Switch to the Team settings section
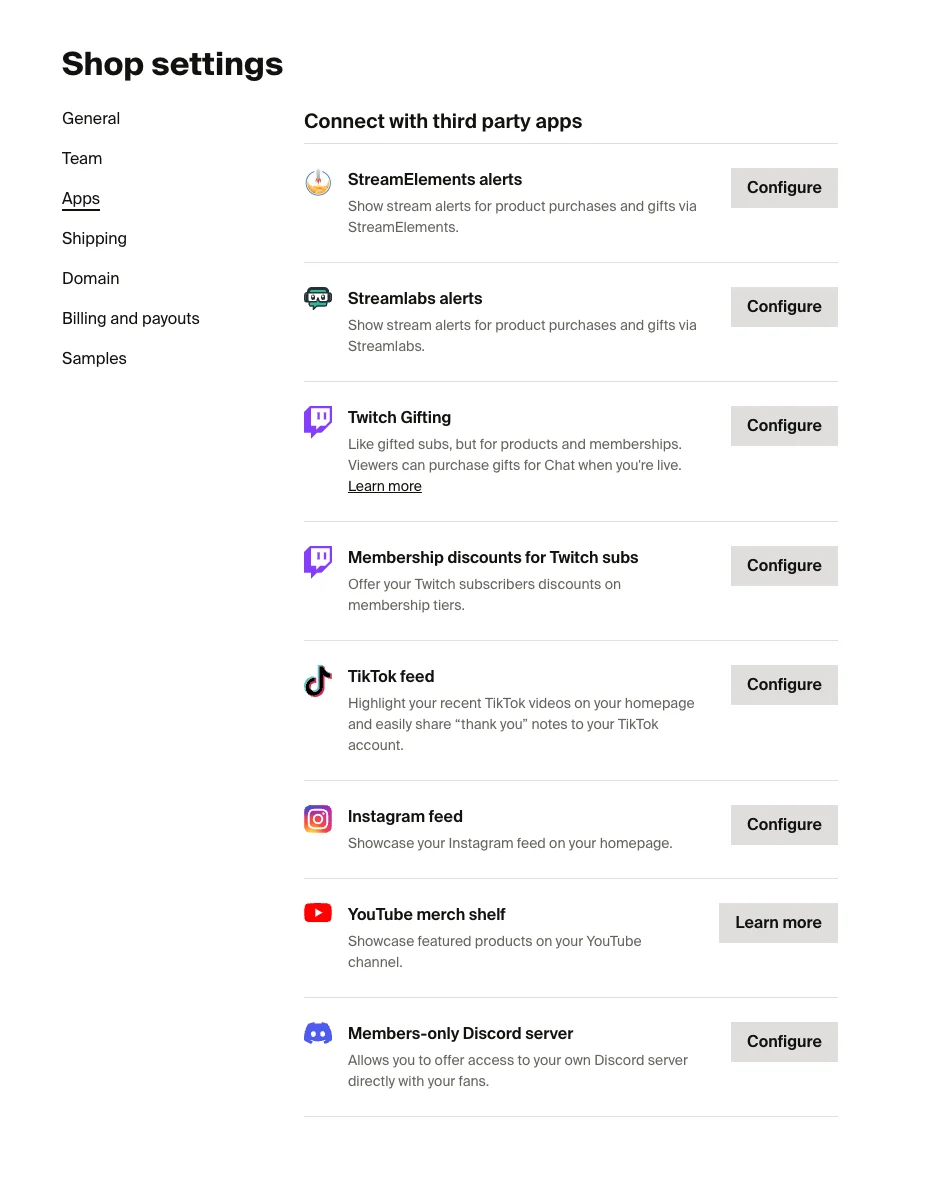This screenshot has width=949, height=1198. click(82, 158)
